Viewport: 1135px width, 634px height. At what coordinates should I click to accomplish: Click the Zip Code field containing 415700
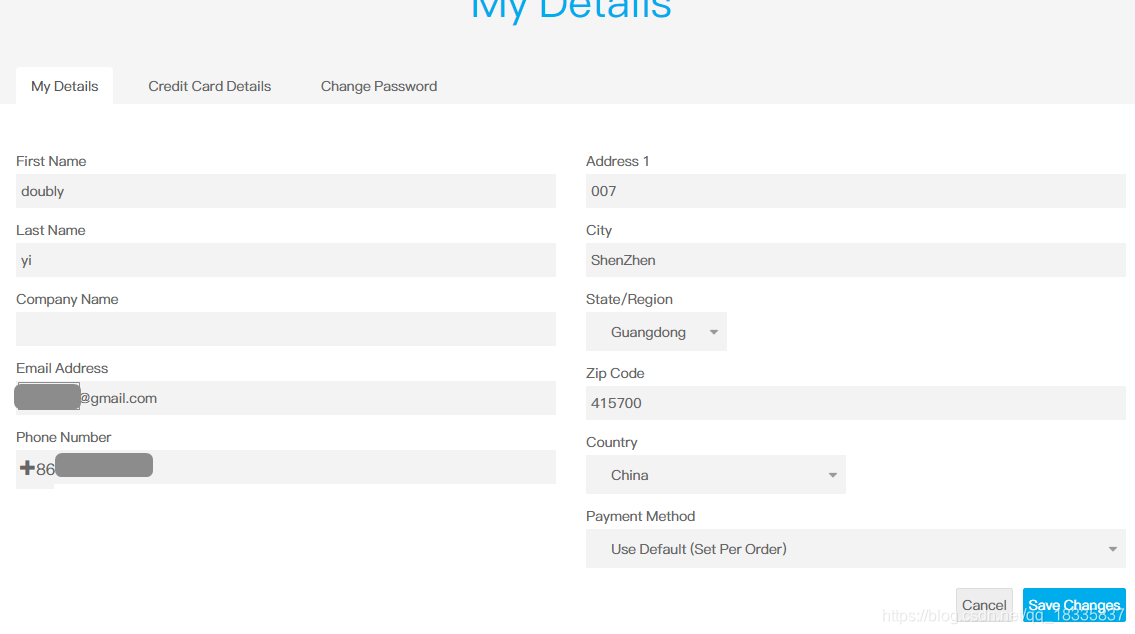pyautogui.click(x=856, y=402)
